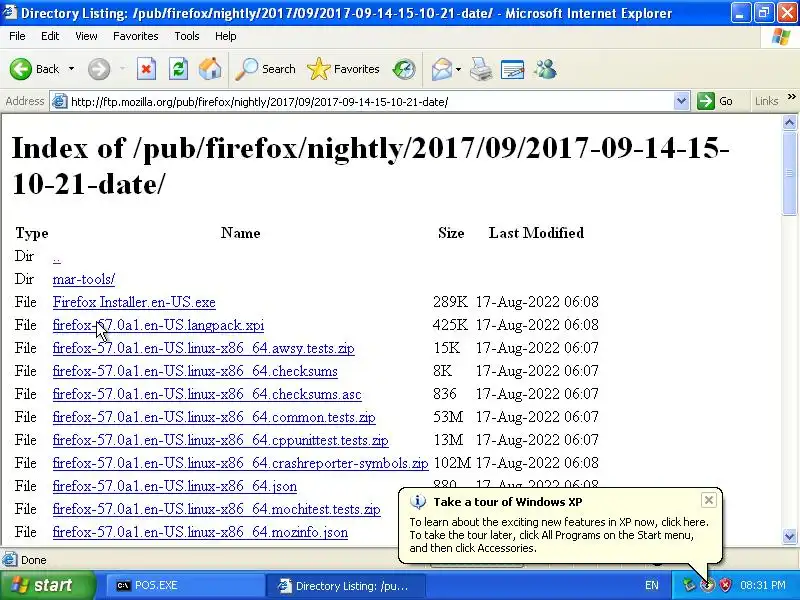
Task: Open the File menu
Action: point(17,36)
